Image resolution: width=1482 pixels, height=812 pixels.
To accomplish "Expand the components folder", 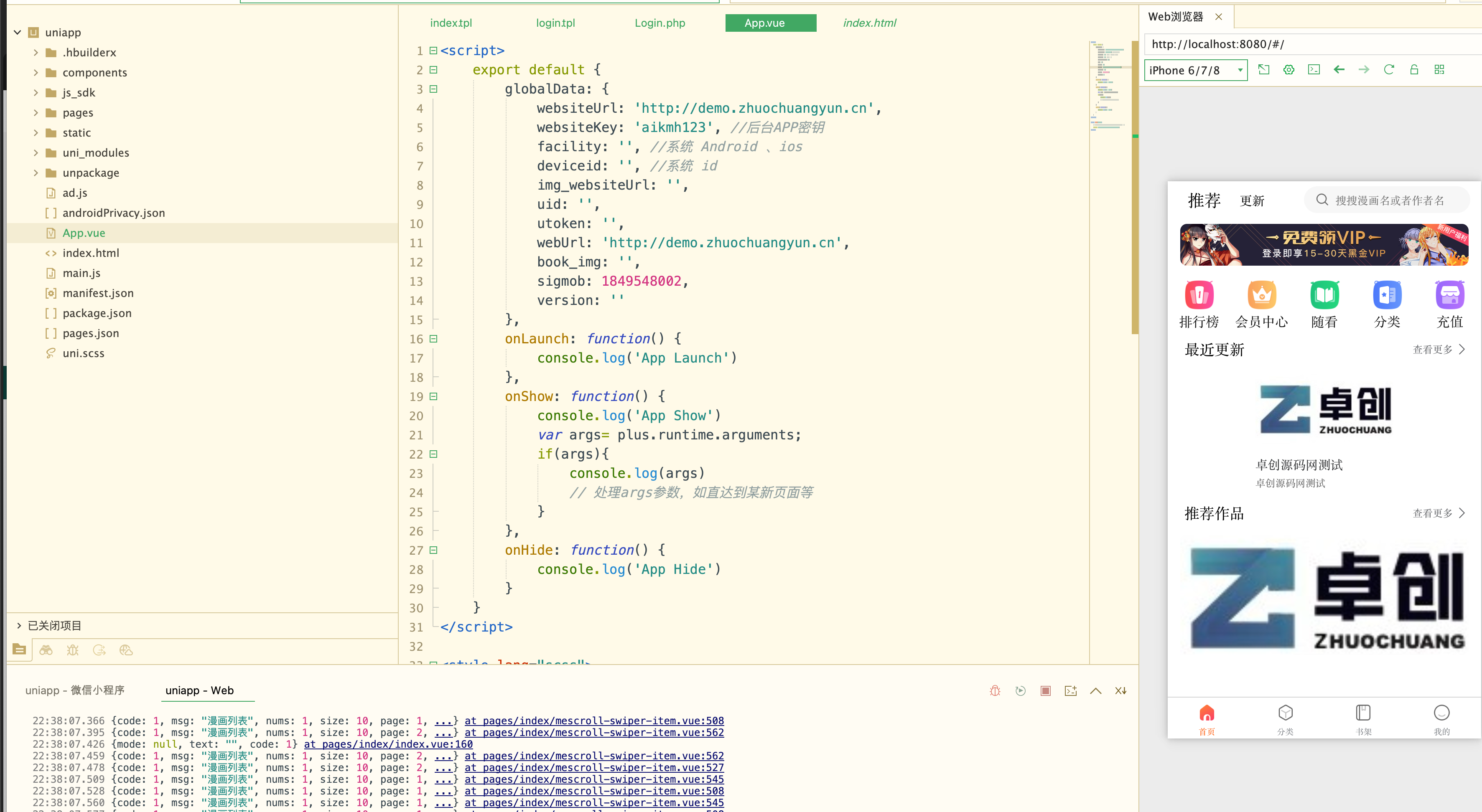I will point(36,72).
